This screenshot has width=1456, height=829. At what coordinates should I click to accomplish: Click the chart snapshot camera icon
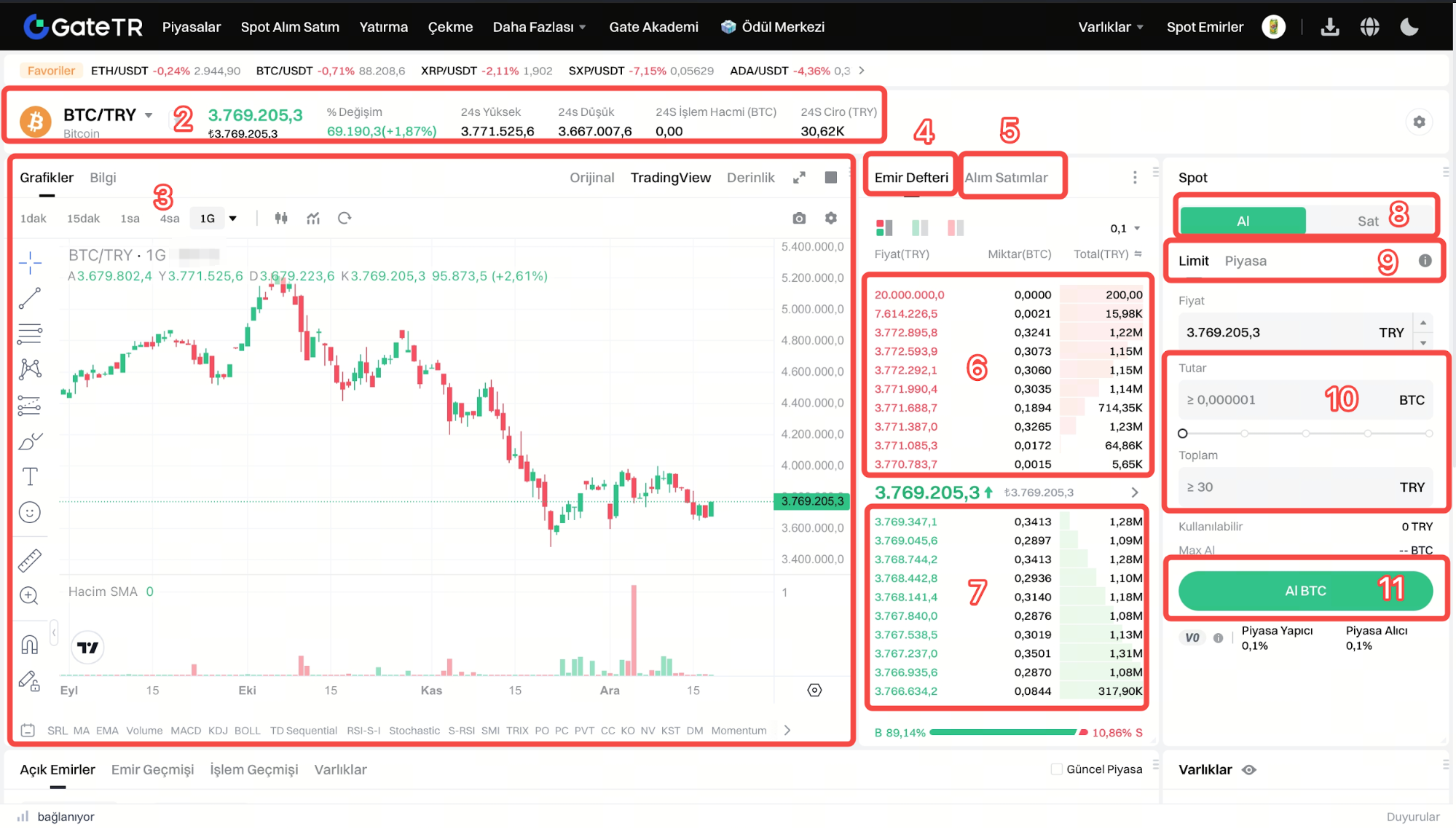point(799,218)
